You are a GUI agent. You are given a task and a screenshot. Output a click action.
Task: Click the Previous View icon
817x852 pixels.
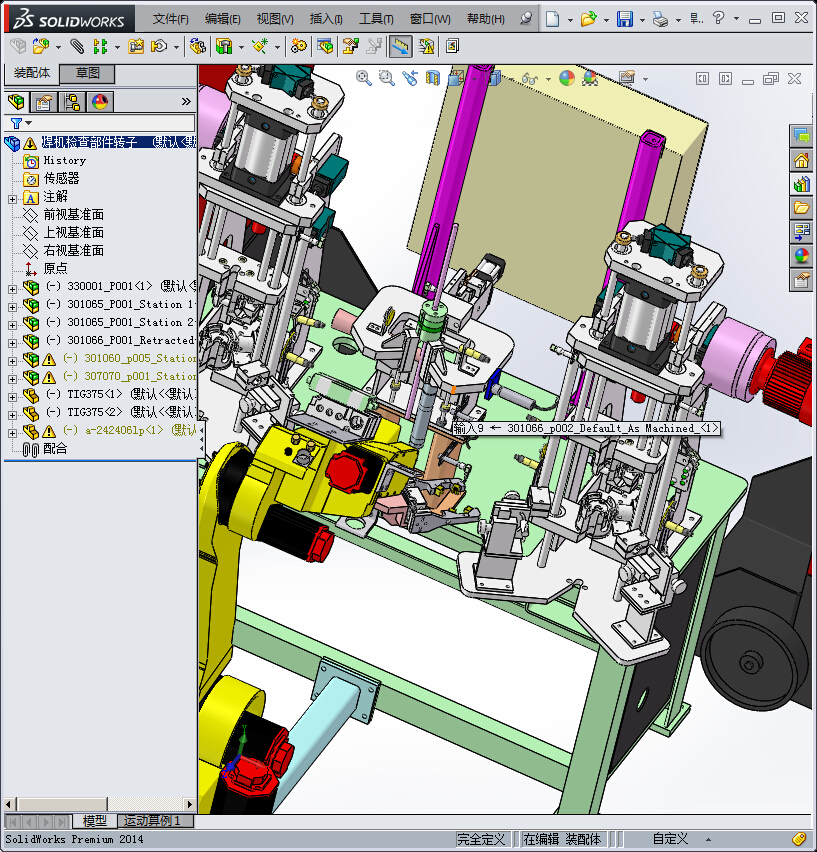point(410,79)
